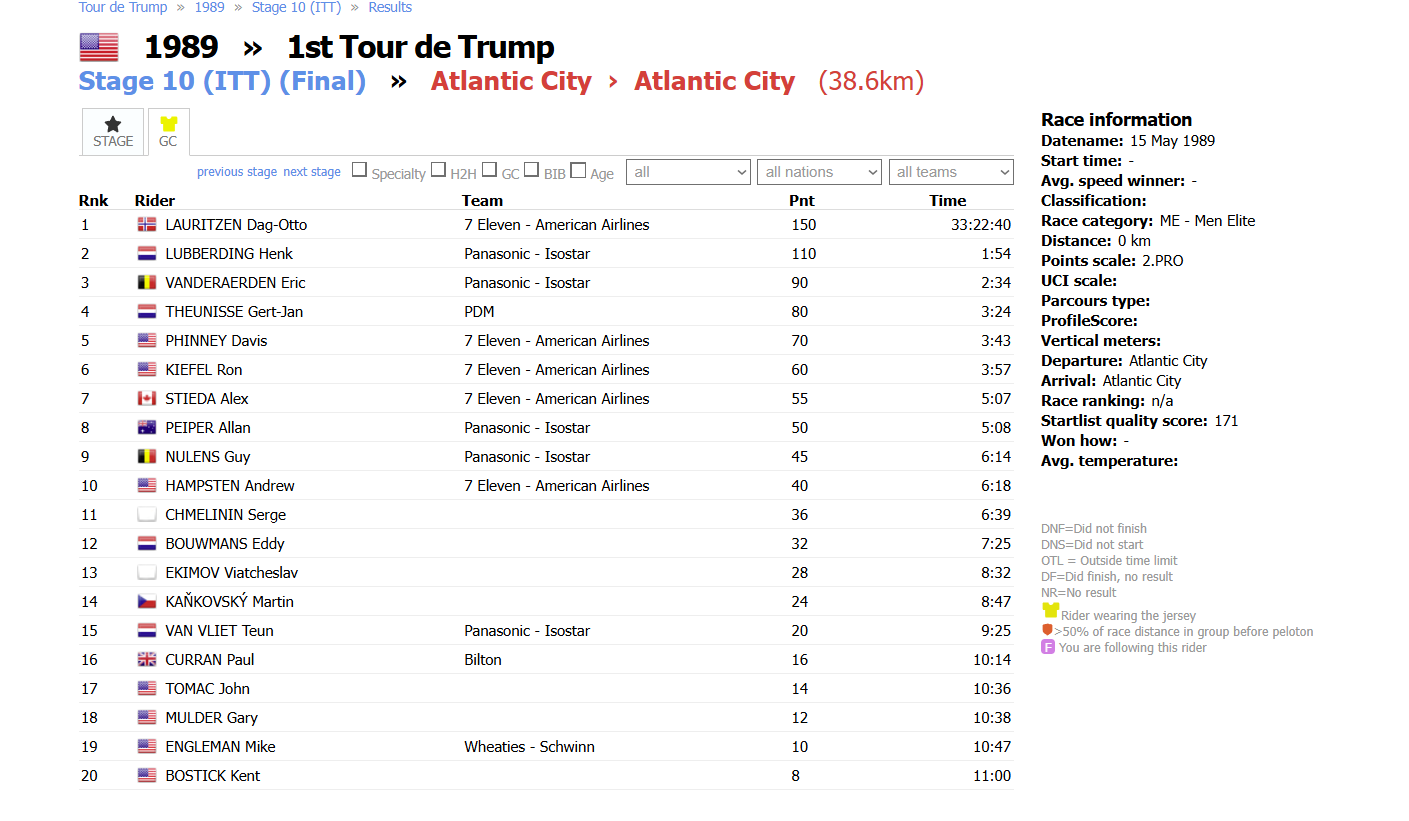Open Wheaties - Schwinn team link
Image resolution: width=1409 pixels, height=821 pixels.
529,747
